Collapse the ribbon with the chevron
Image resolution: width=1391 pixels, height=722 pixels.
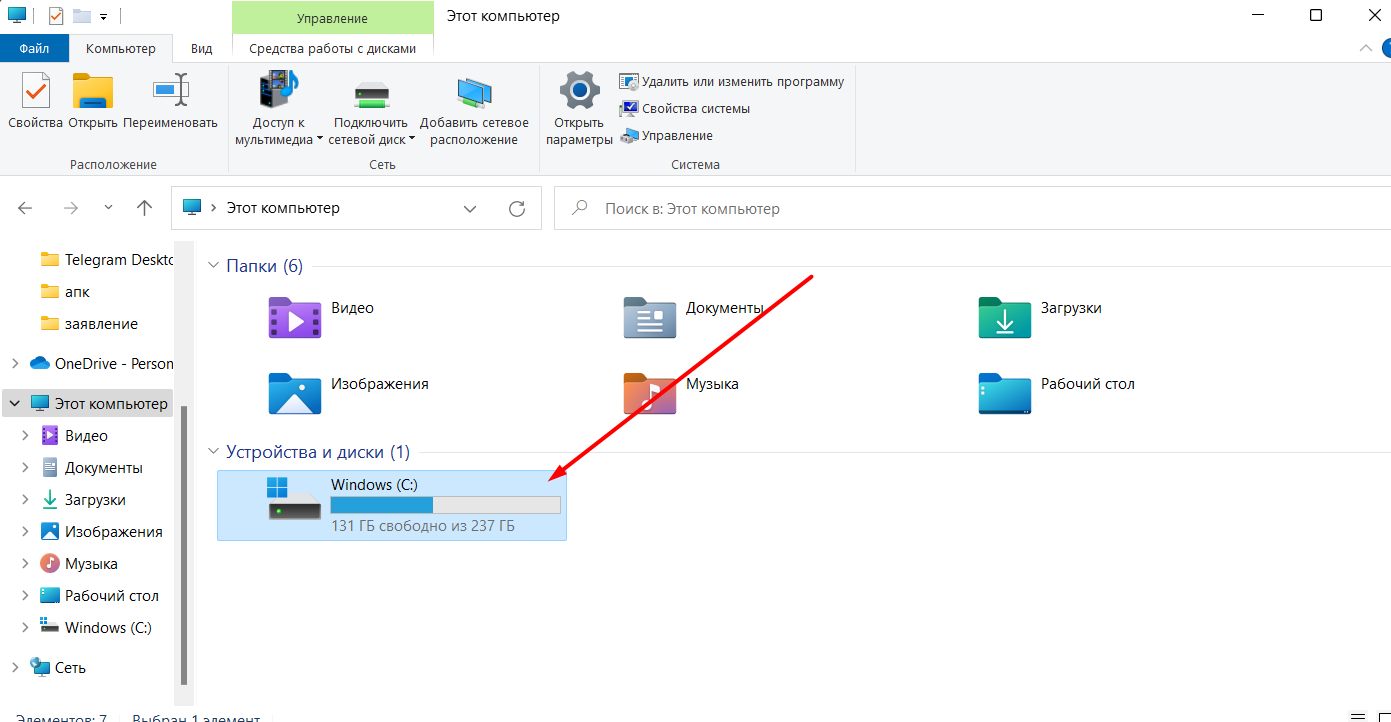point(1366,48)
